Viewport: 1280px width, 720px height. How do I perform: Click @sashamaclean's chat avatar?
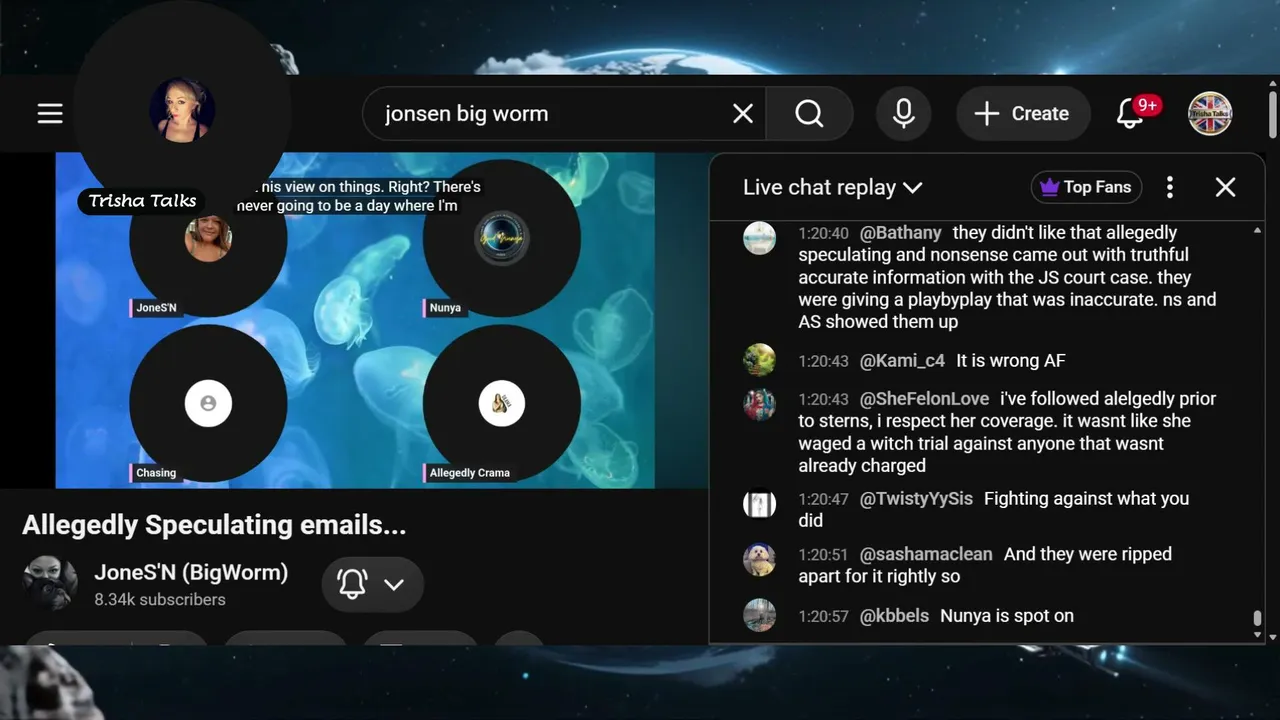click(760, 560)
